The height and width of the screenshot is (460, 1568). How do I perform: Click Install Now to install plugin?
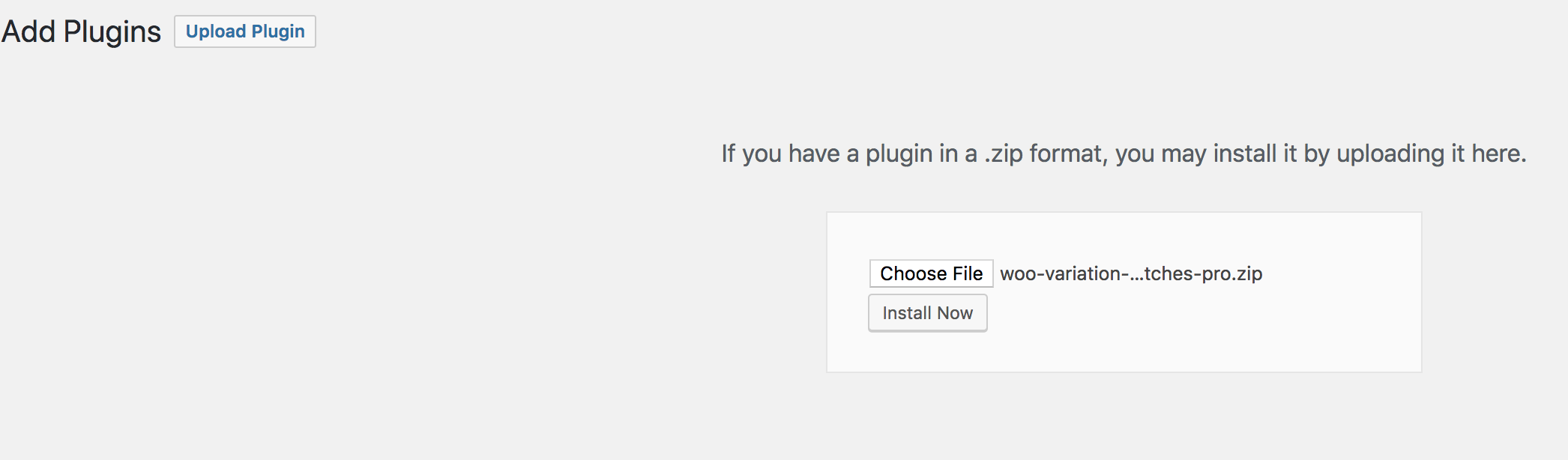[x=927, y=313]
